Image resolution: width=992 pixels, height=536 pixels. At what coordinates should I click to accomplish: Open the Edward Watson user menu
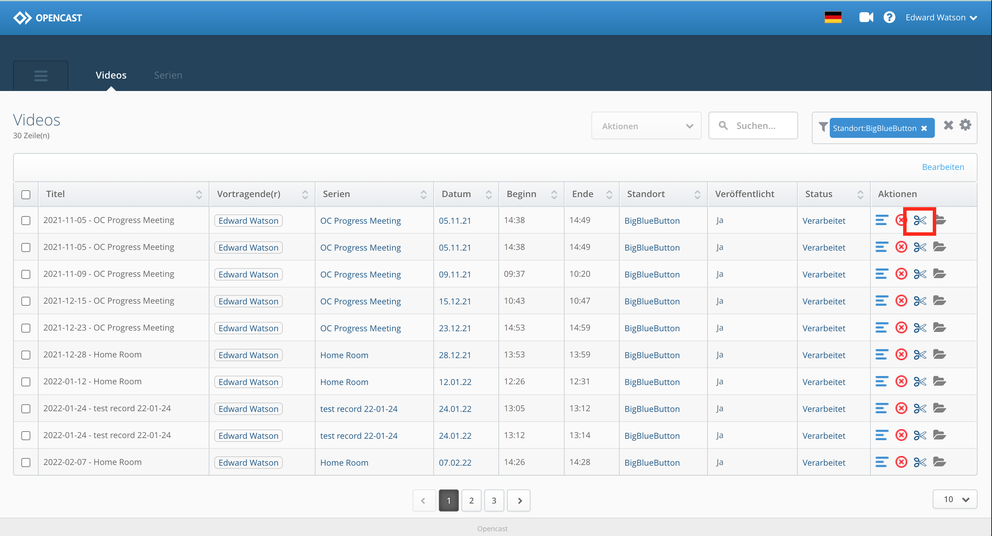(941, 17)
